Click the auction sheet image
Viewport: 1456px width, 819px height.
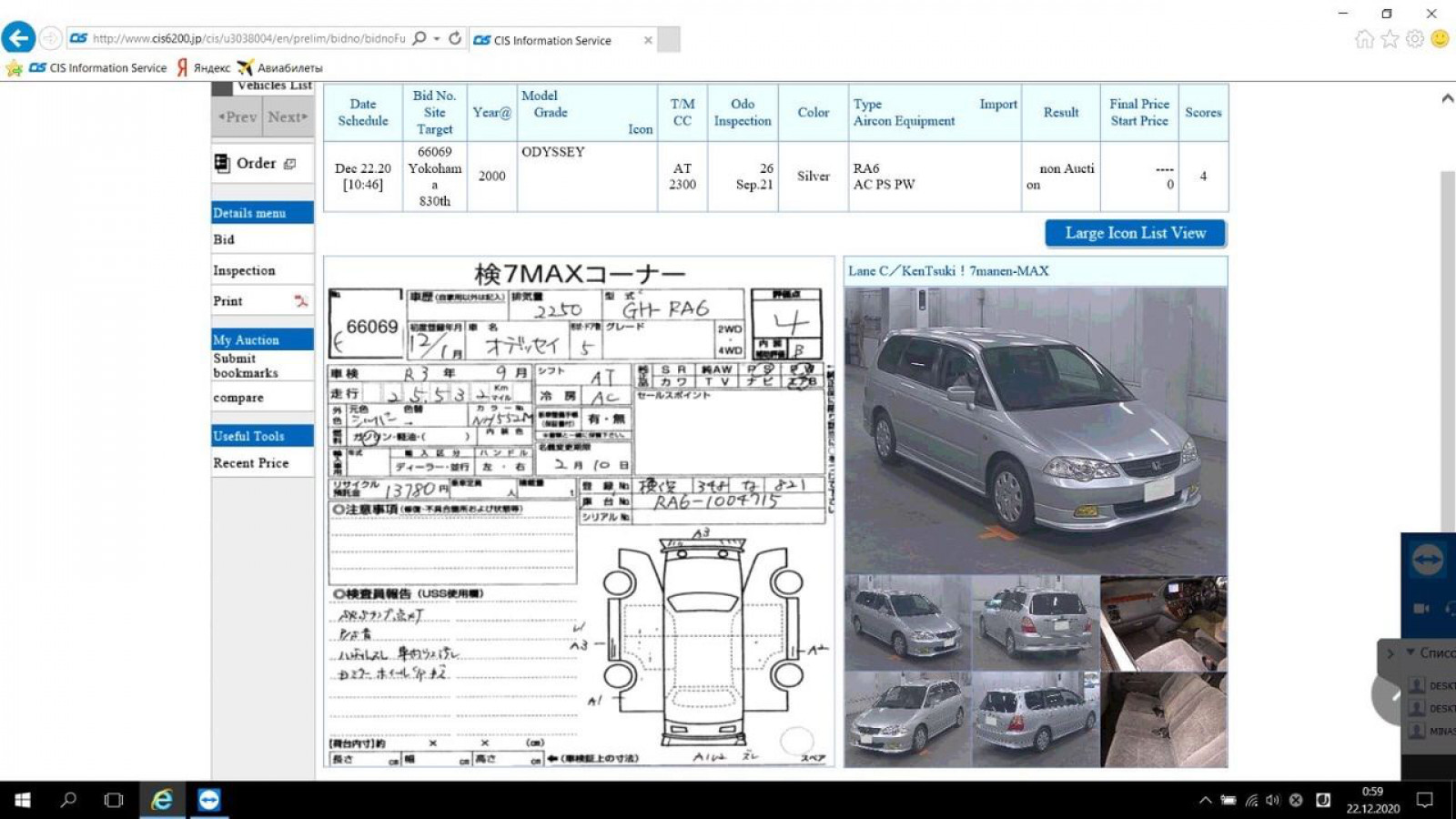[579, 511]
